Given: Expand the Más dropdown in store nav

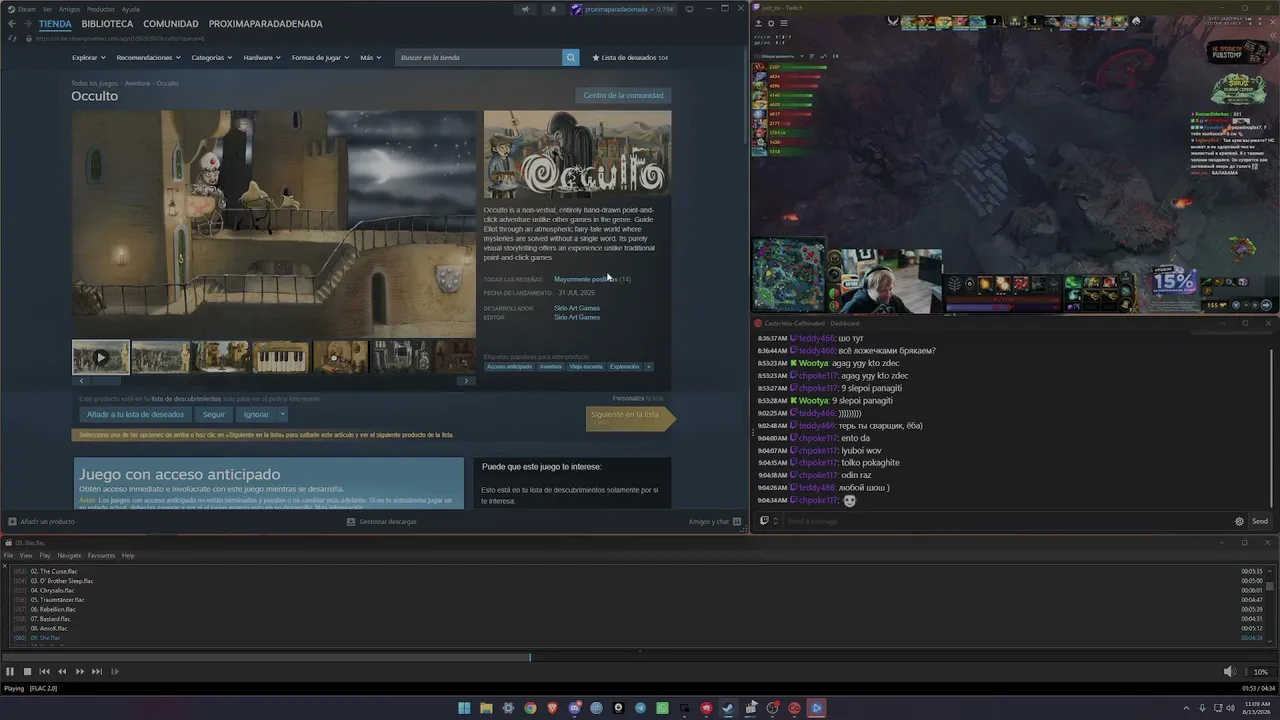Looking at the screenshot, I should click(x=370, y=58).
